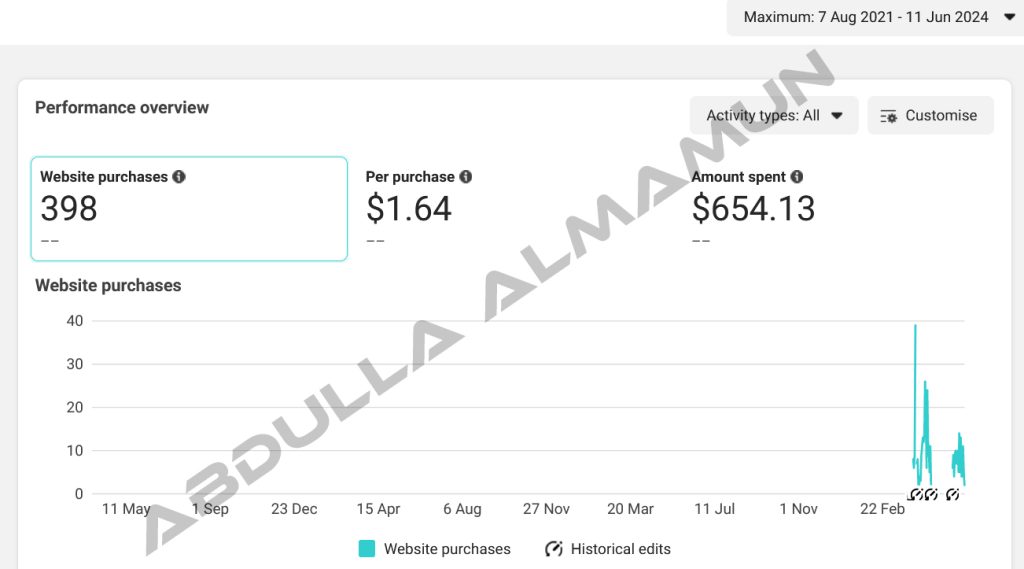
Task: Click the teal Website purchases legend swatch
Action: click(x=367, y=549)
